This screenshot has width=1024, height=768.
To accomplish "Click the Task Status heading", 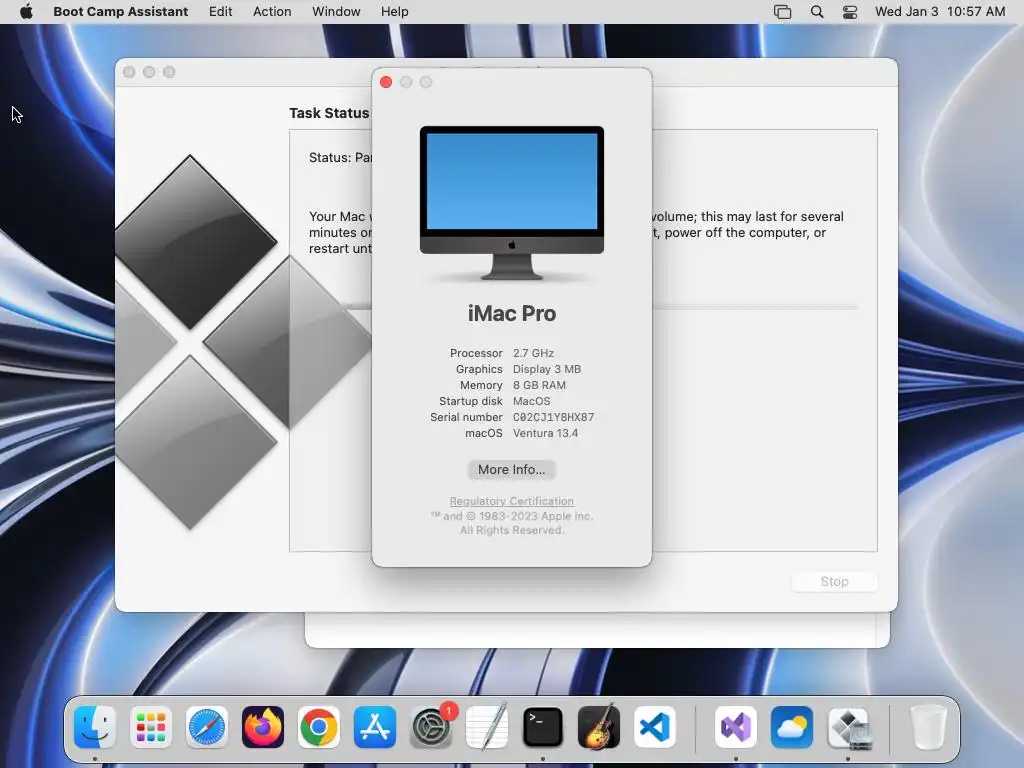I will point(329,113).
